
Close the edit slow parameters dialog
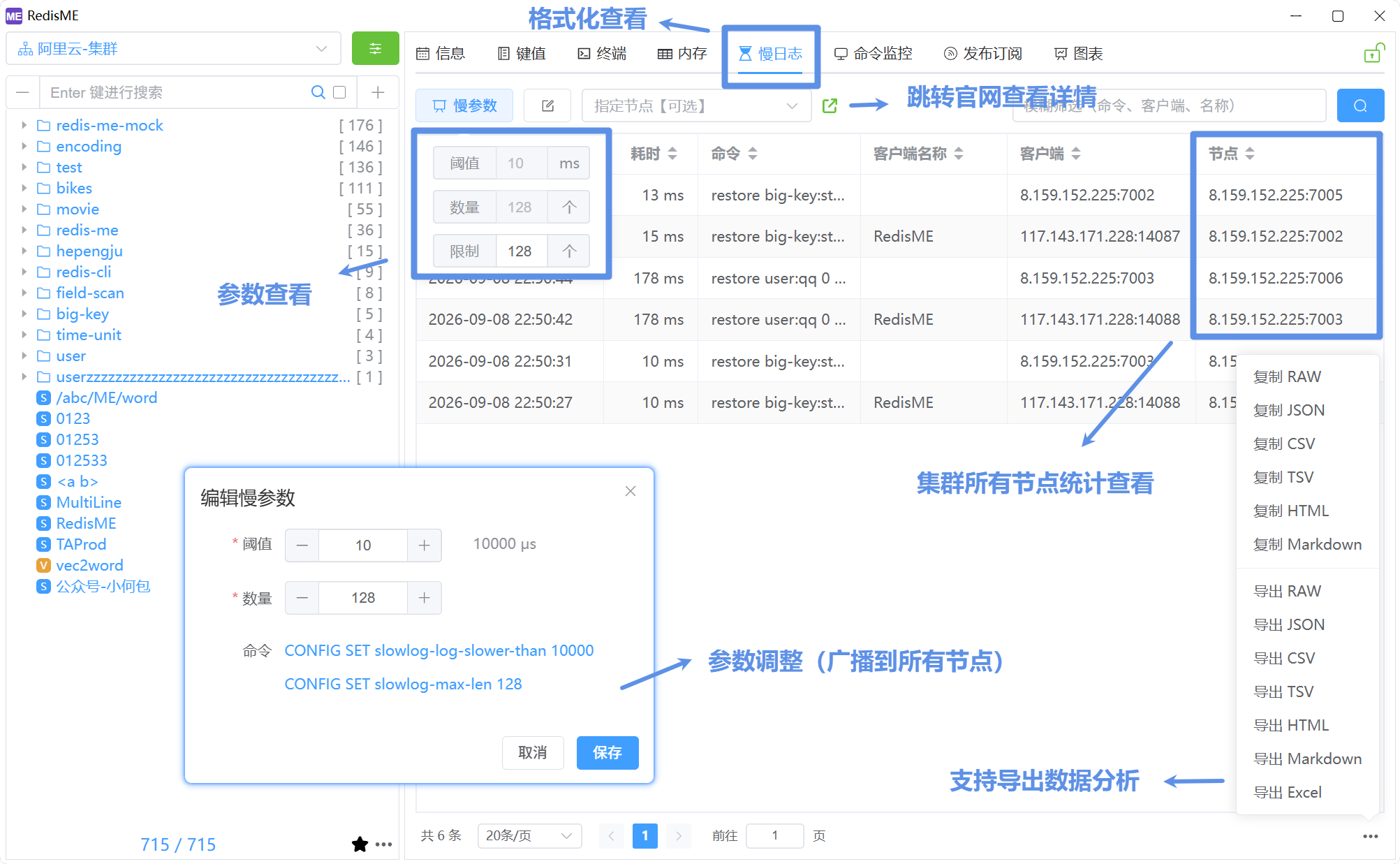[x=631, y=491]
